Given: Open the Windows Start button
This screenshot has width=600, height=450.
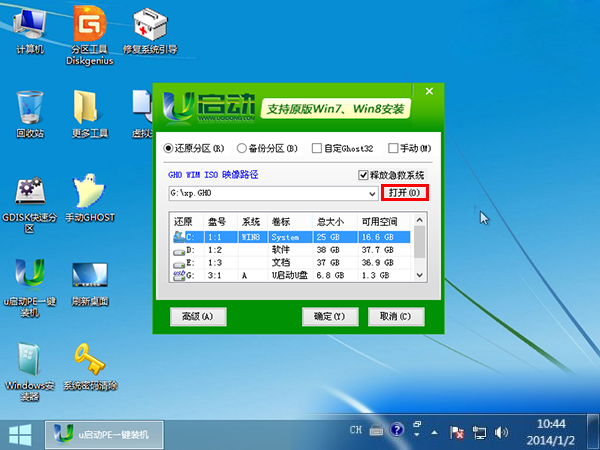Looking at the screenshot, I should coord(20,435).
